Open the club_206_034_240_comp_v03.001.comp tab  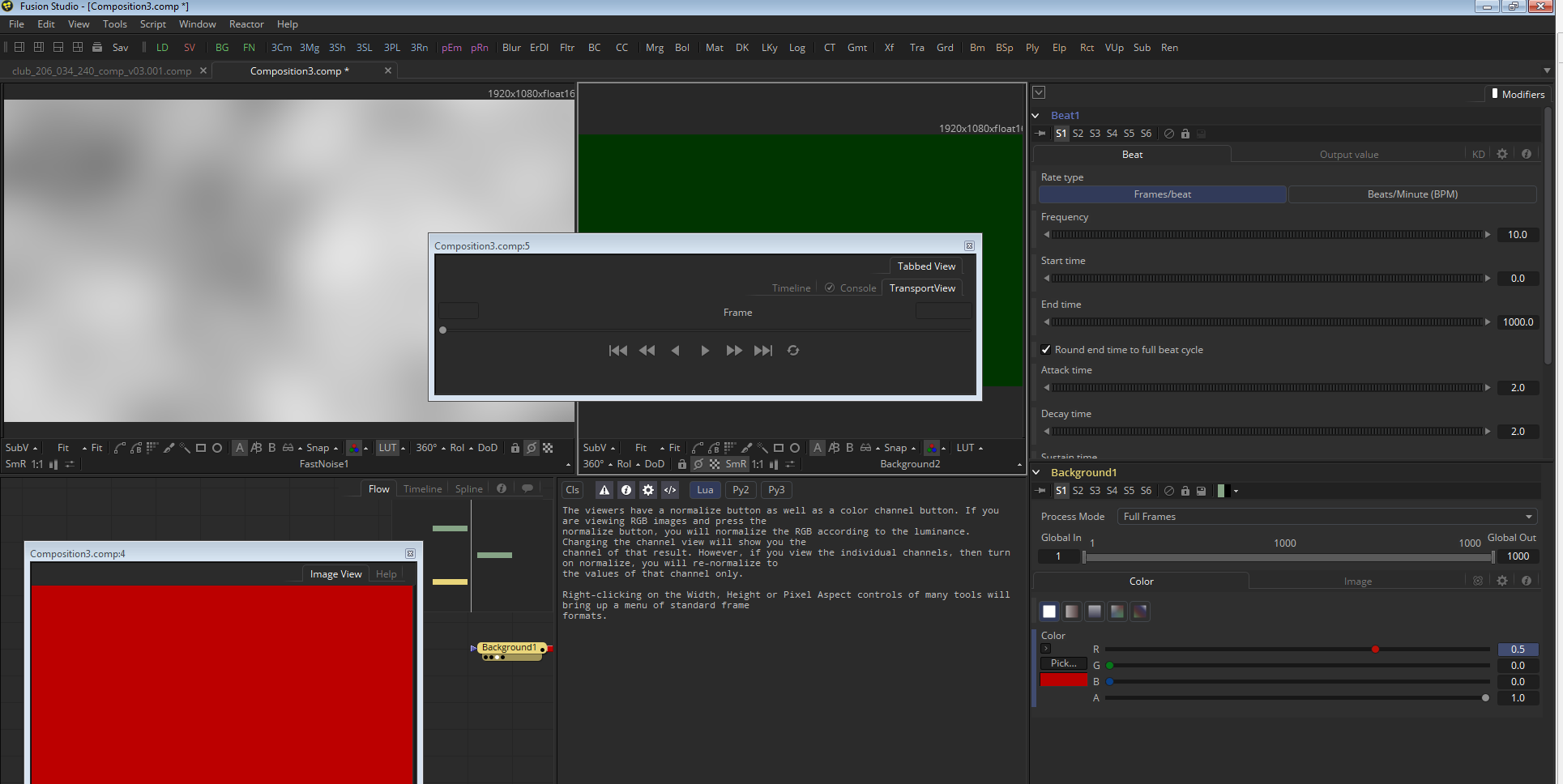click(x=102, y=71)
